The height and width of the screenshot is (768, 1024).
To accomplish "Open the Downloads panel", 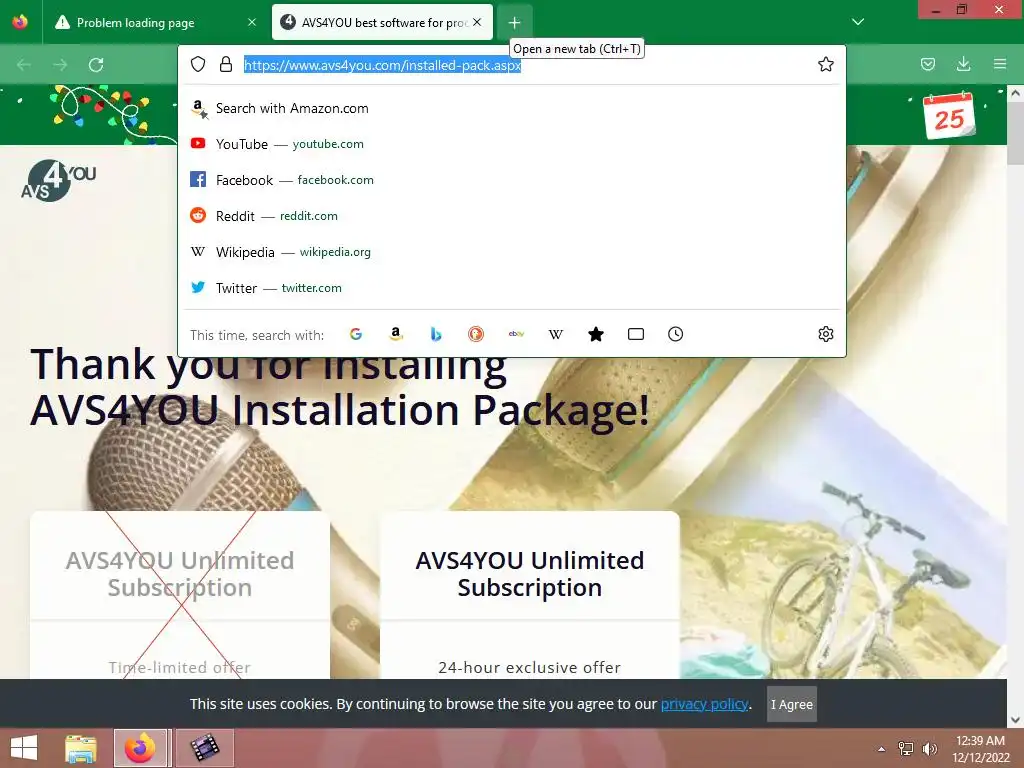I will 963,64.
